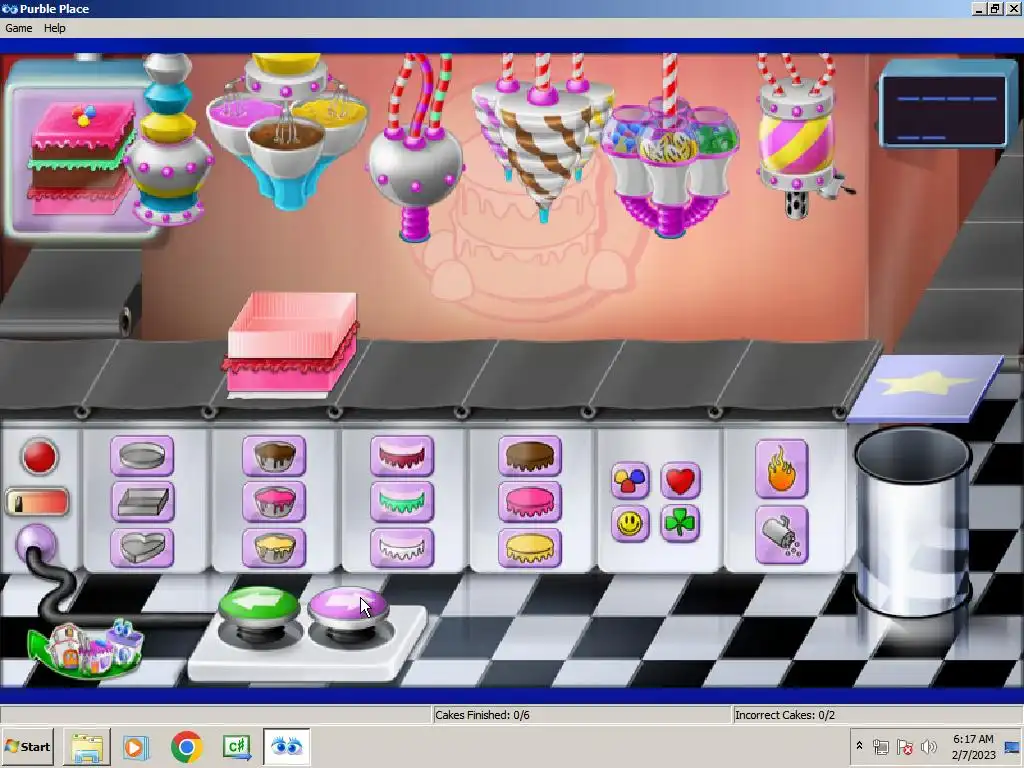Pick the red filling layer icing

(402, 455)
